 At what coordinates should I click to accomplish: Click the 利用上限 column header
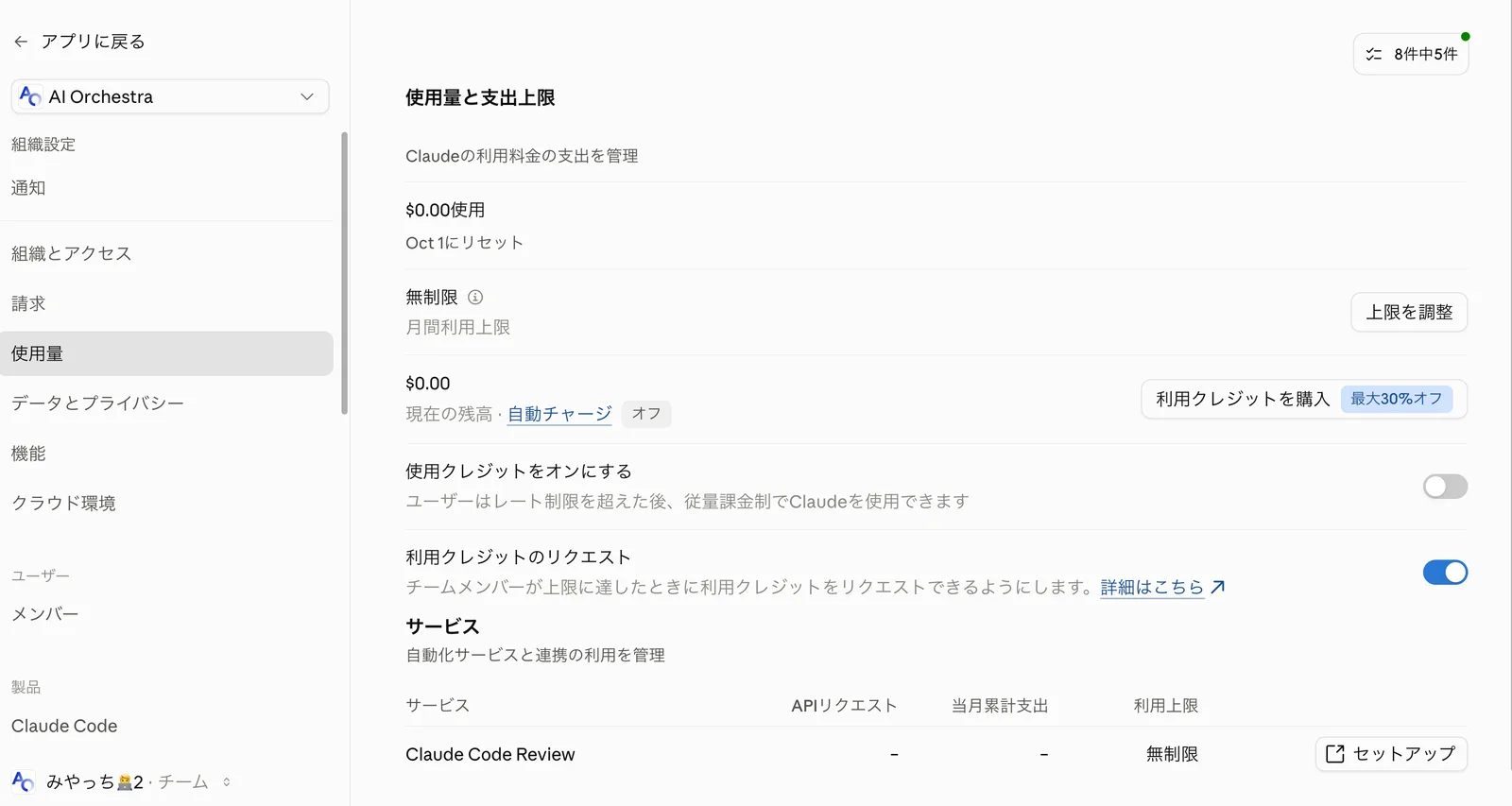click(x=1166, y=706)
